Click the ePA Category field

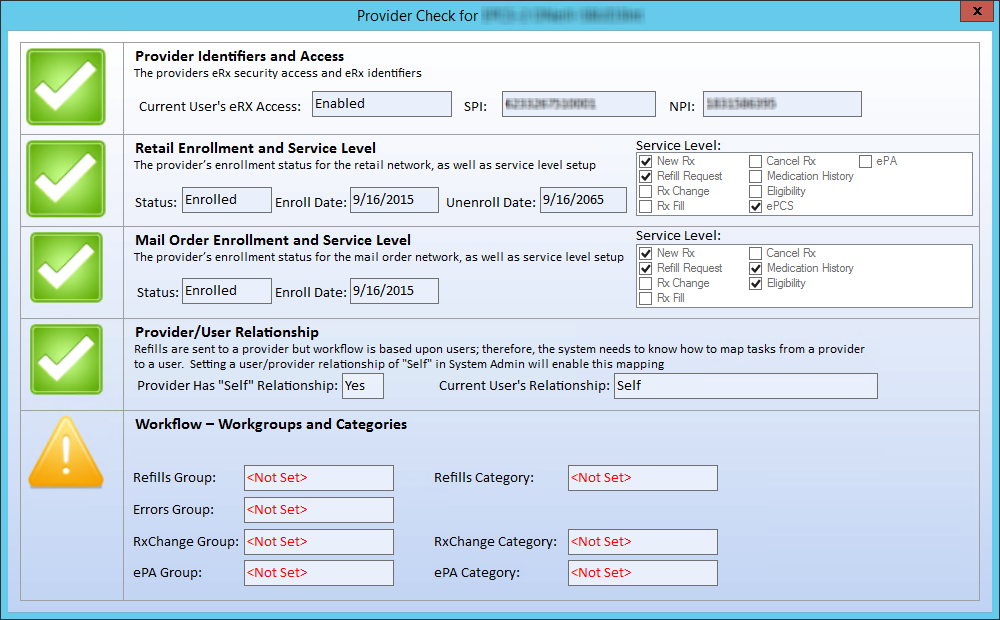click(x=643, y=573)
